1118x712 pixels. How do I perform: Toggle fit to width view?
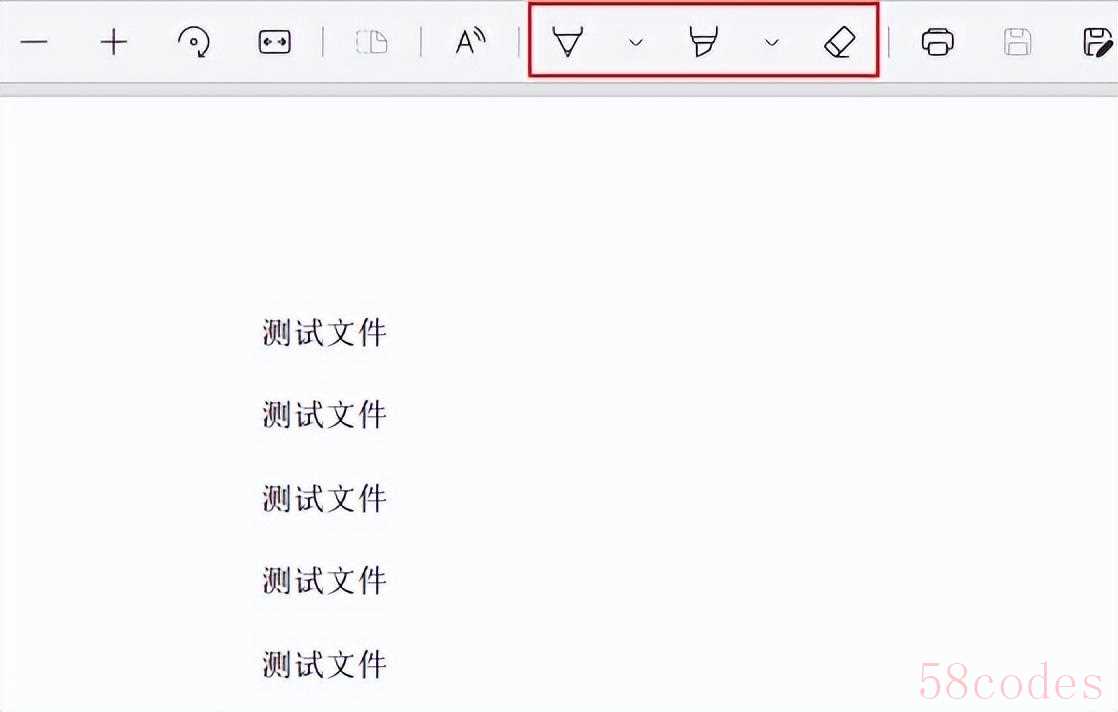(x=275, y=42)
